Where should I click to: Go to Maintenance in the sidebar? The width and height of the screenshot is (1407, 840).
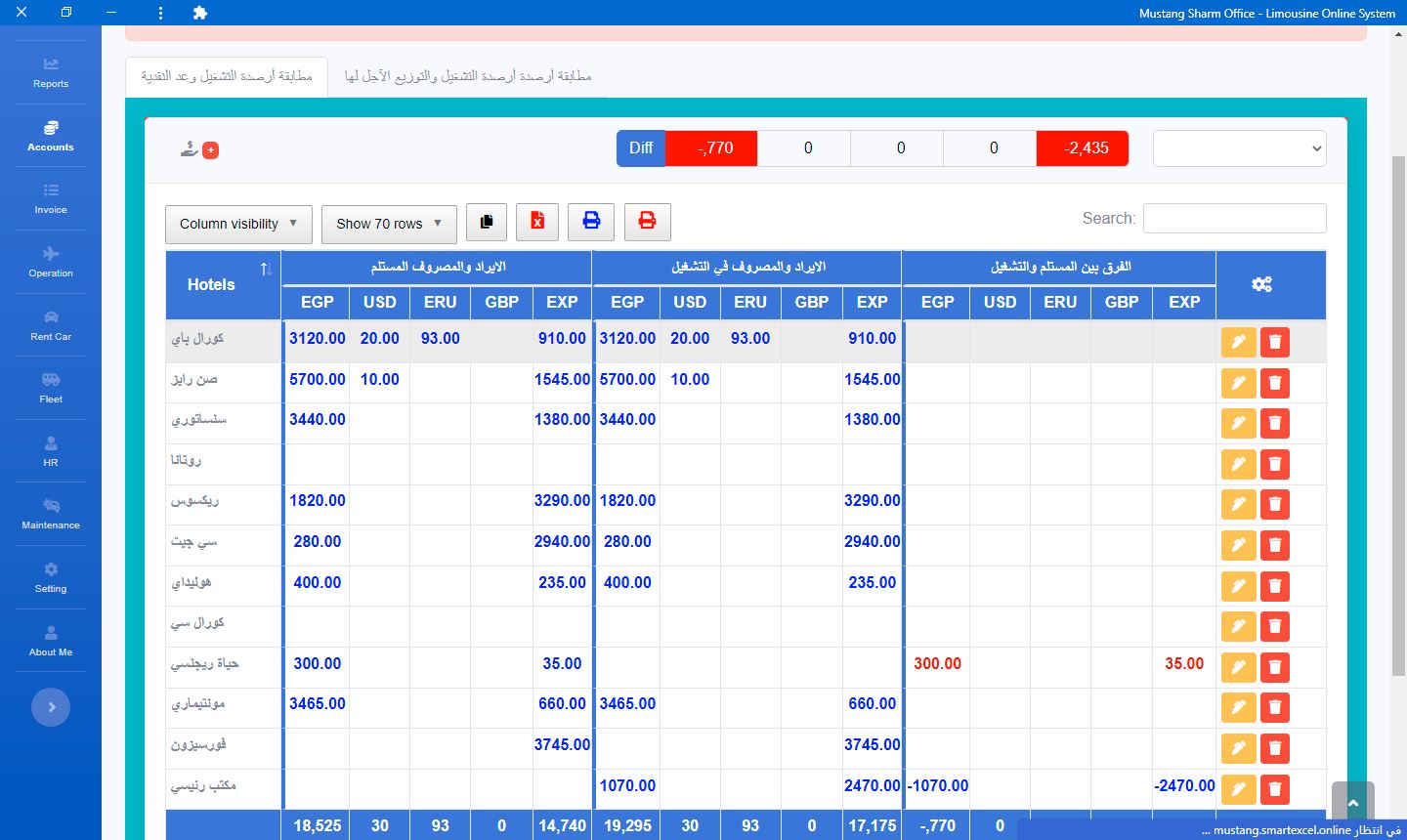51,514
